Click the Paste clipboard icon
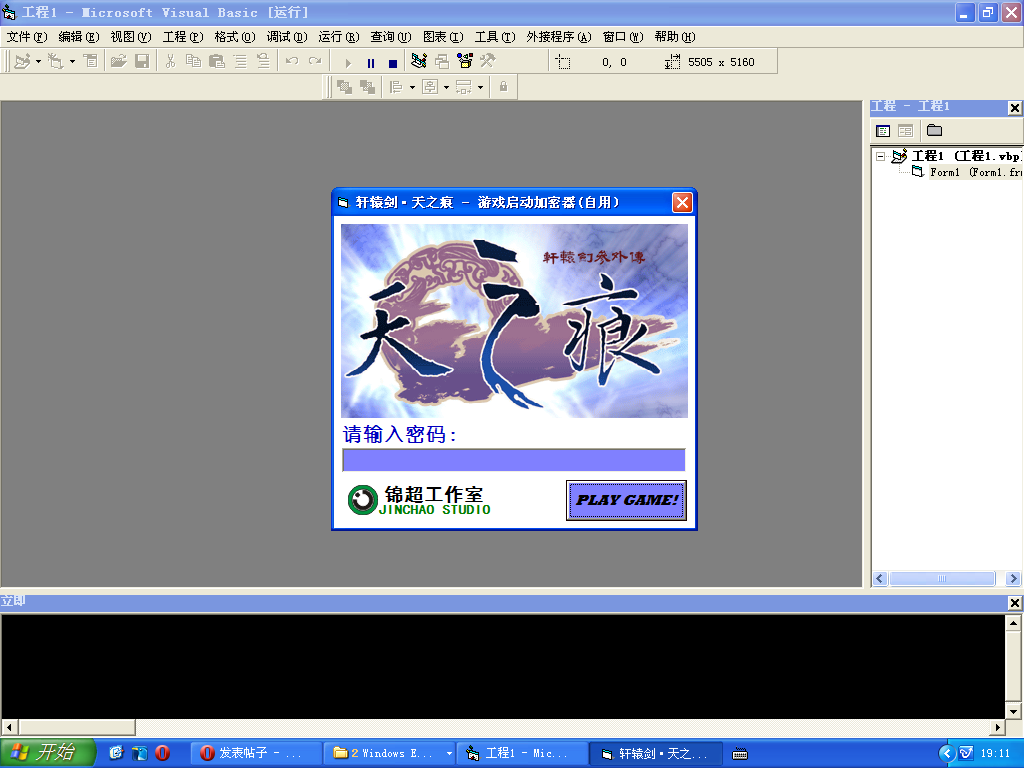The height and width of the screenshot is (768, 1024). tap(217, 61)
